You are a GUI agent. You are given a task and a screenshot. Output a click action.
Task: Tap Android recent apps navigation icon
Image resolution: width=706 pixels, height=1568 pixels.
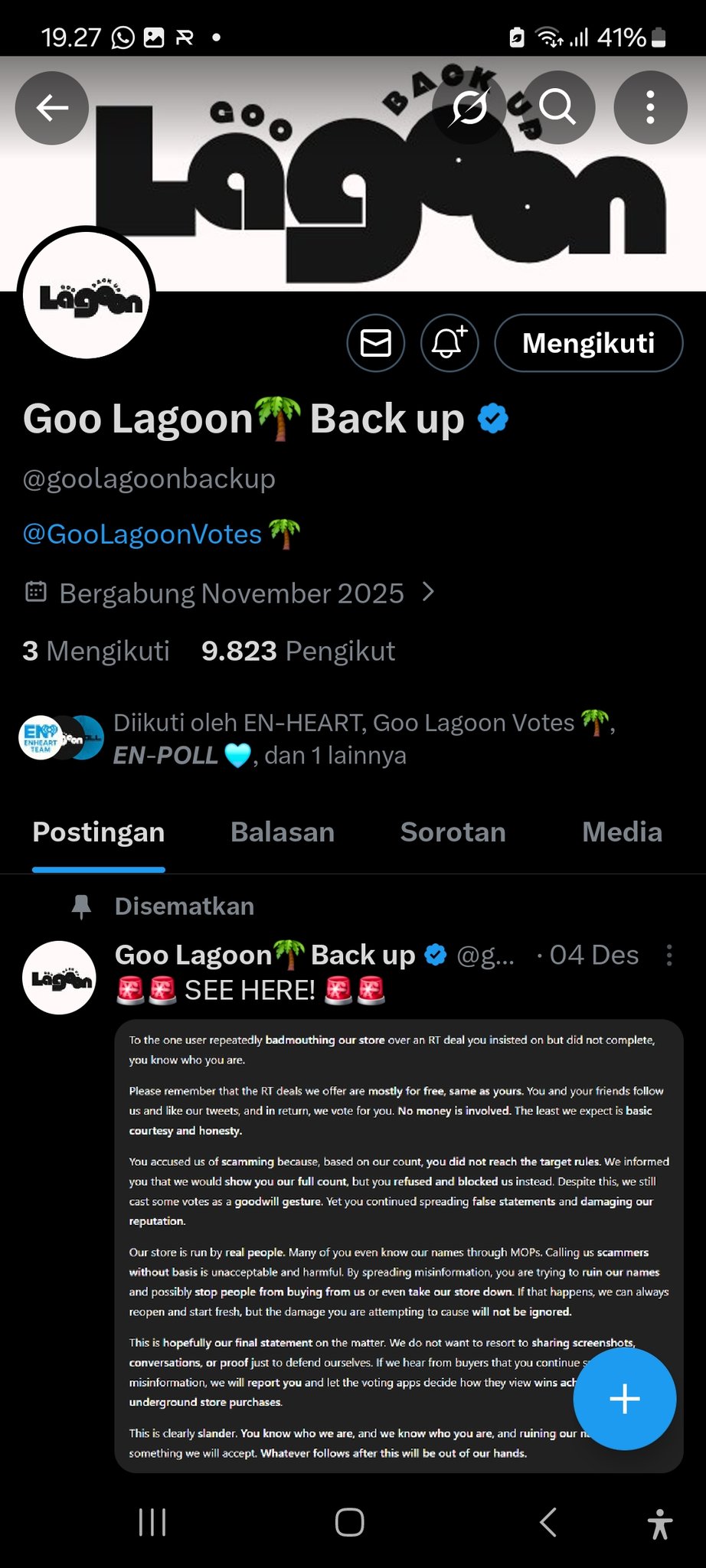pos(152,1522)
